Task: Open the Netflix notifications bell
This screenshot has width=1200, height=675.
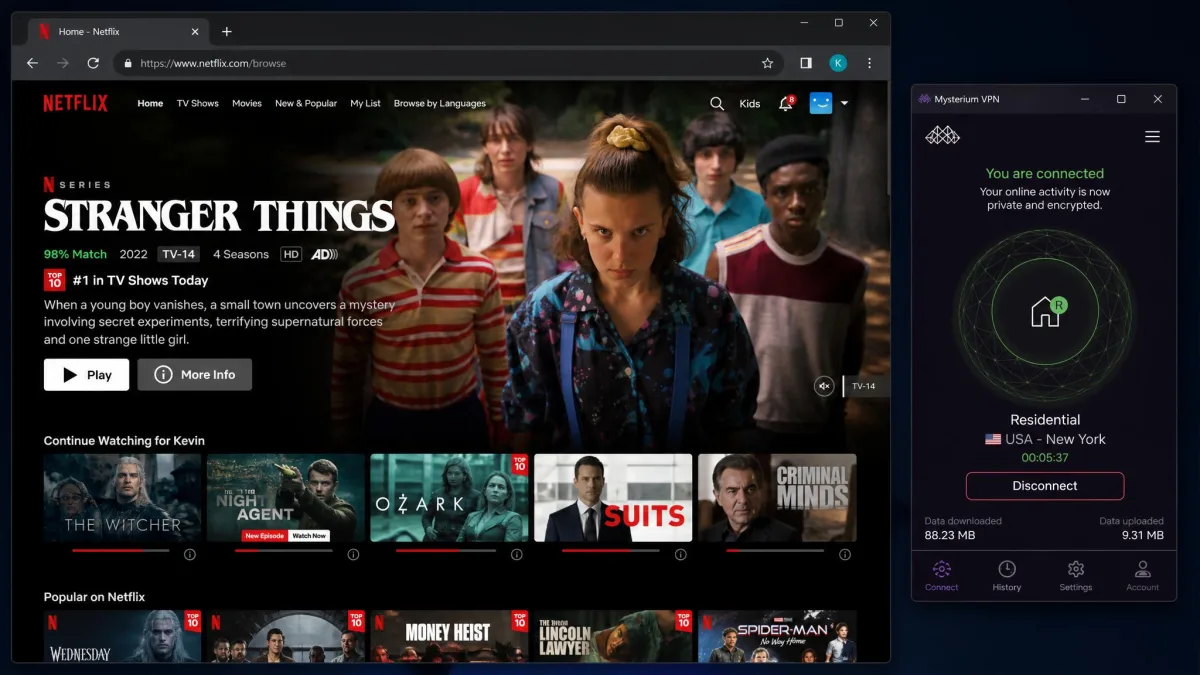Action: 786,103
